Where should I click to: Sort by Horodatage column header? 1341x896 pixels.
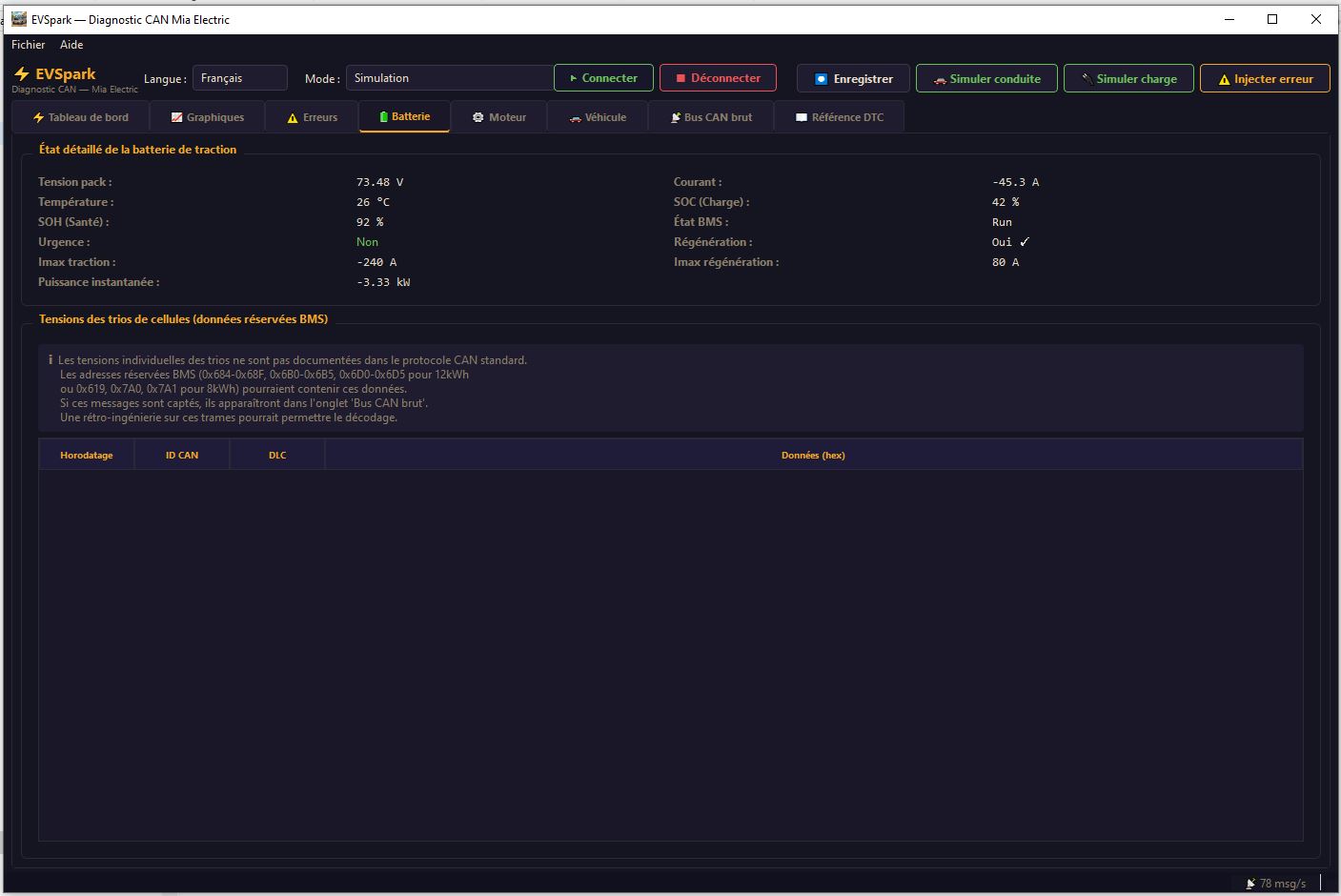[87, 455]
